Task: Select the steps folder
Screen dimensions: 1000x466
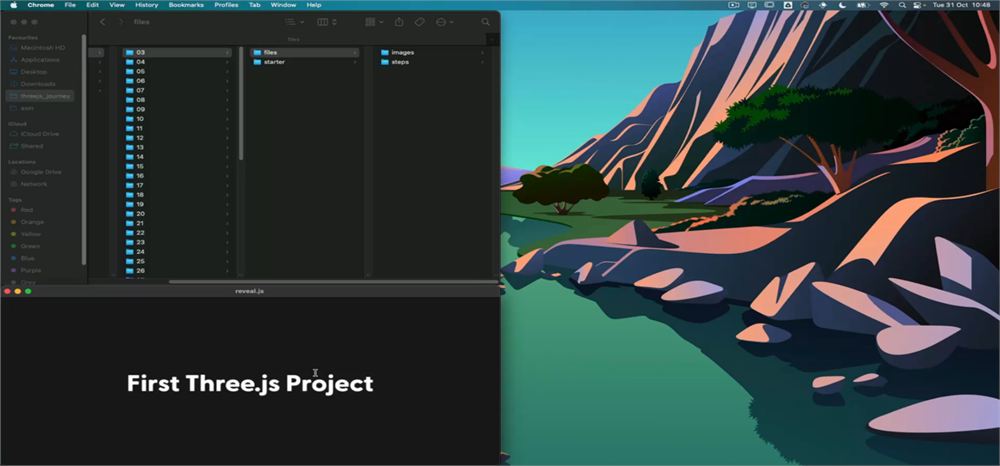Action: (432, 62)
